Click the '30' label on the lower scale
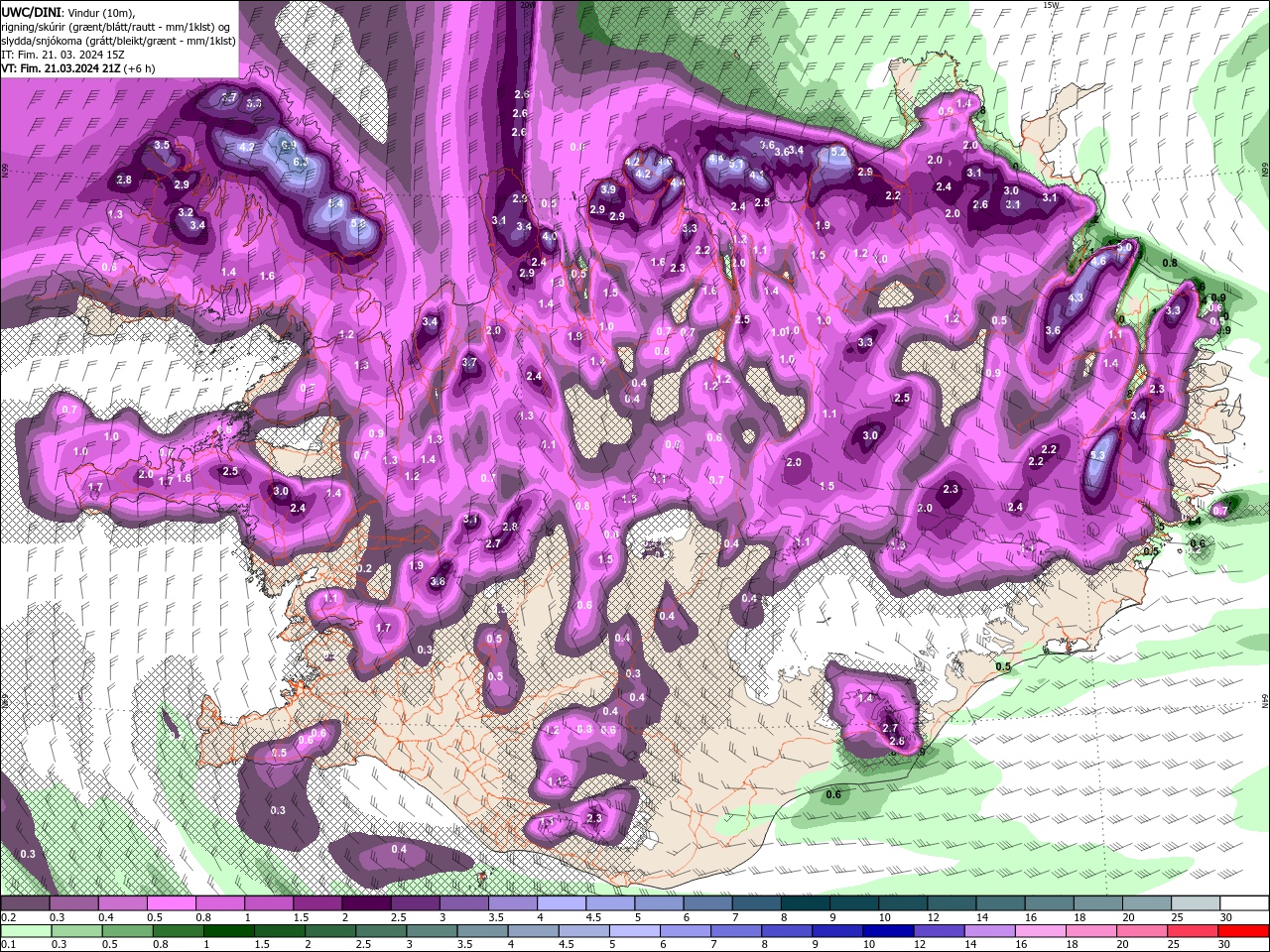 1223,944
